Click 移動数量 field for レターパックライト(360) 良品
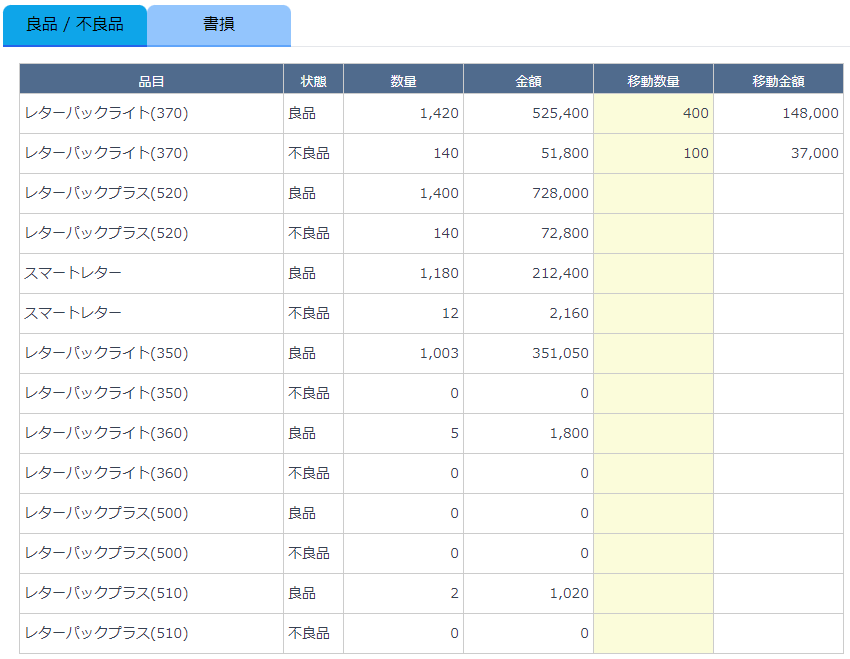 coord(653,434)
